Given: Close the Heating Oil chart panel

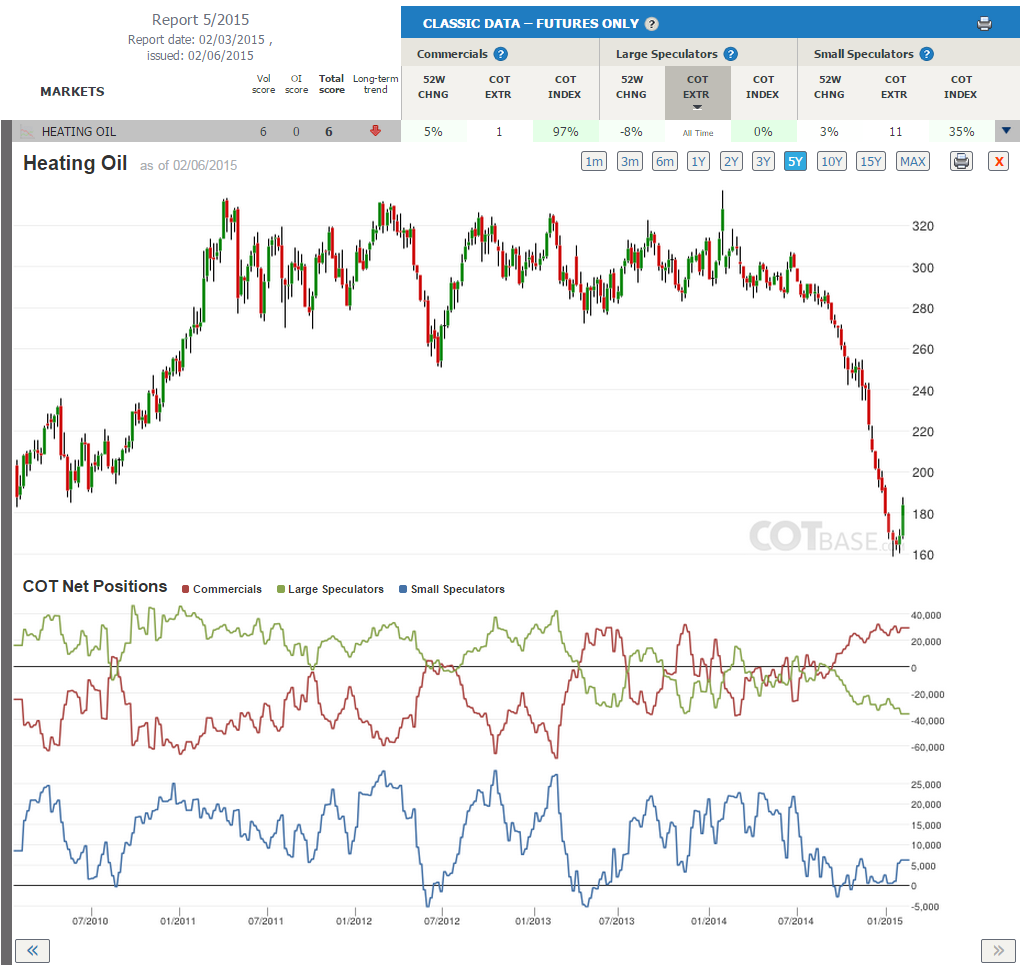Looking at the screenshot, I should (x=998, y=161).
